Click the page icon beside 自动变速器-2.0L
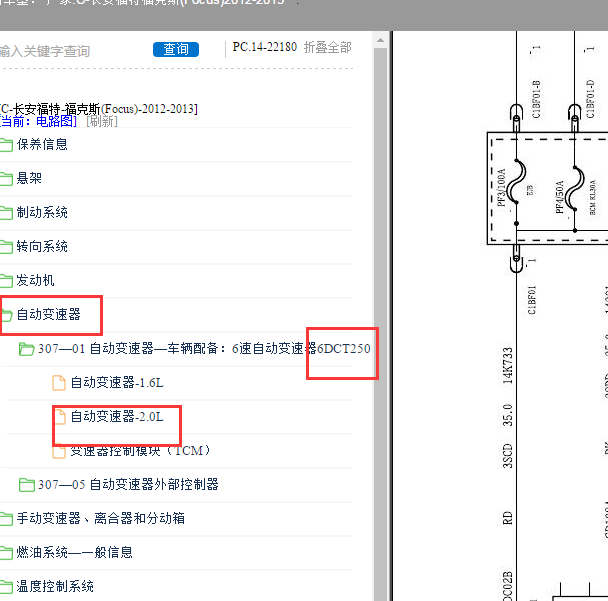Screen dimensions: 608x601 tap(59, 417)
